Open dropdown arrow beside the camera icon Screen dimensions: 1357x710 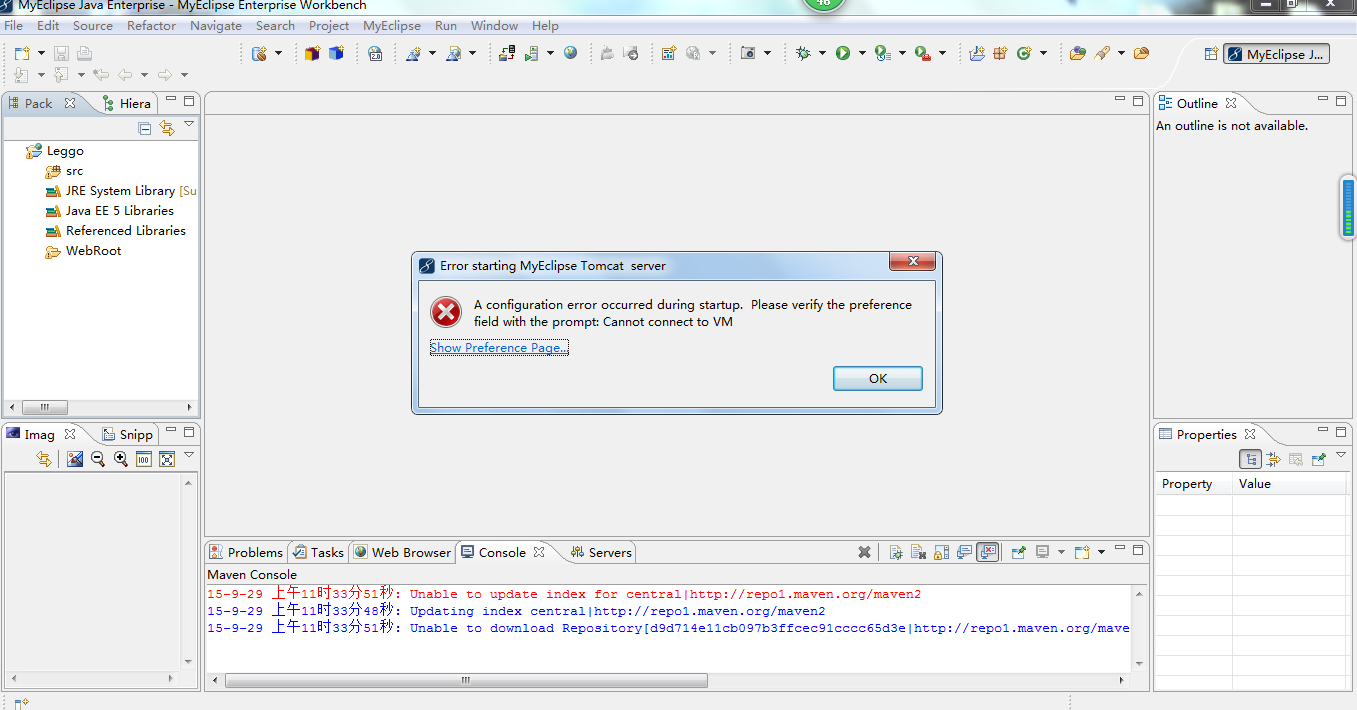767,53
